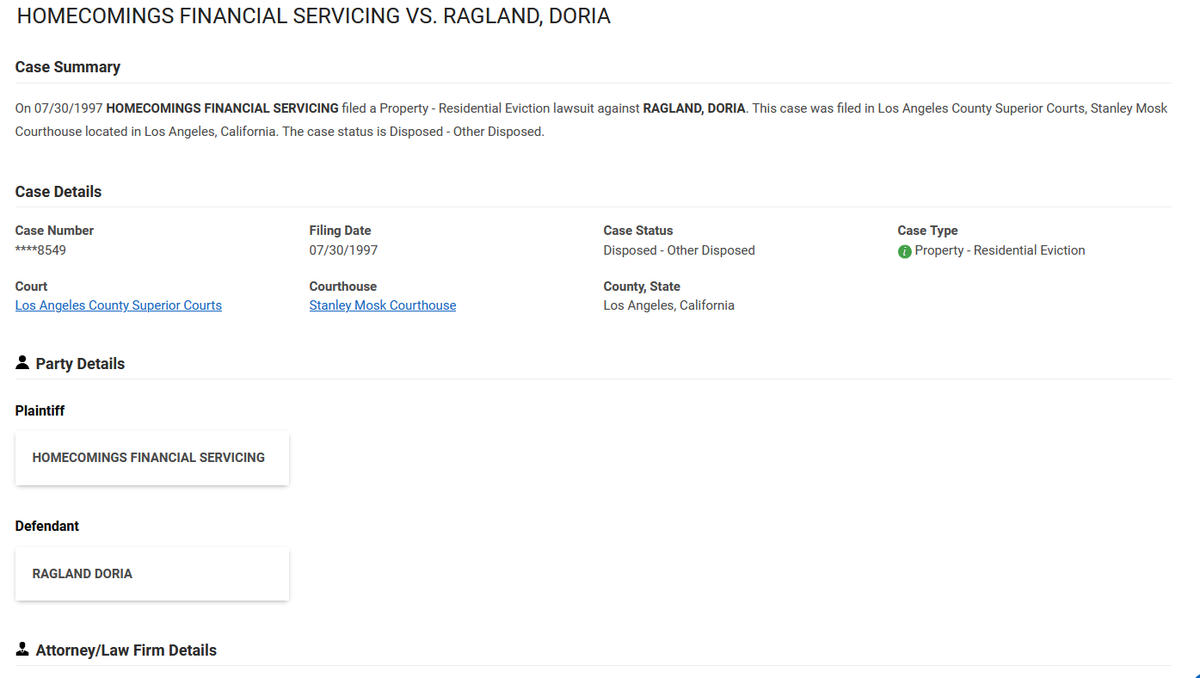The width and height of the screenshot is (1200, 678).
Task: Follow the Stanley Mosk Courthouse link
Action: pos(382,306)
